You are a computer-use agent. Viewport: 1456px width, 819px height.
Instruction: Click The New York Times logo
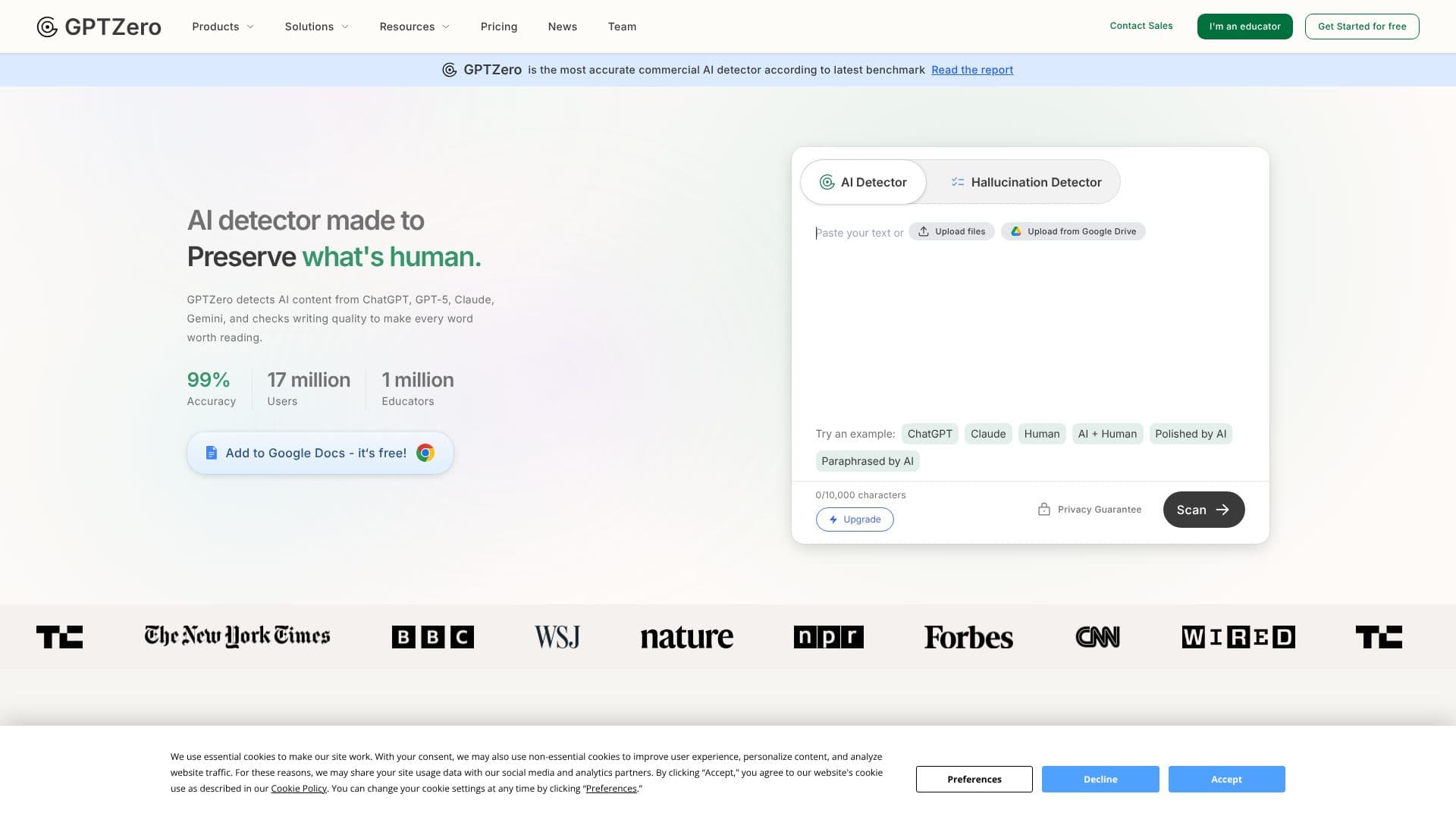237,636
